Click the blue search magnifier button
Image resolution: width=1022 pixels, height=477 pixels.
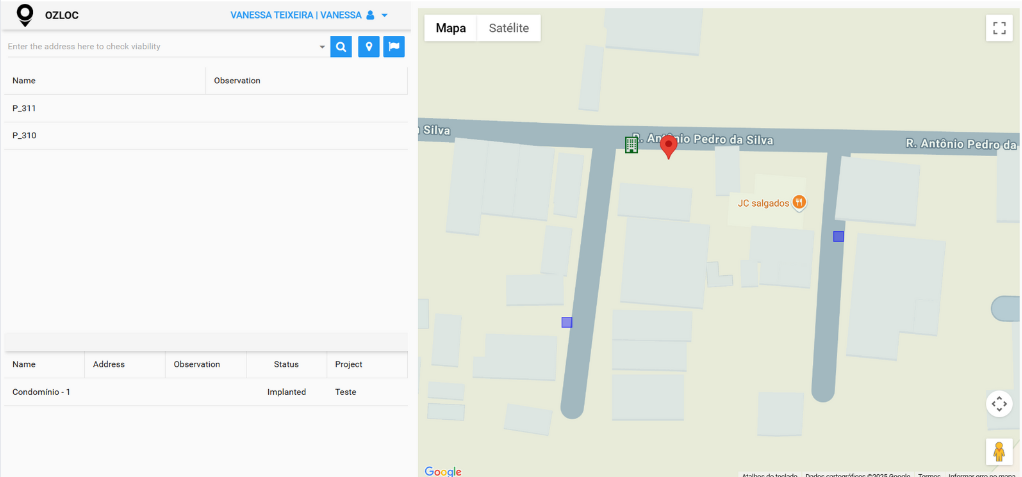point(341,47)
